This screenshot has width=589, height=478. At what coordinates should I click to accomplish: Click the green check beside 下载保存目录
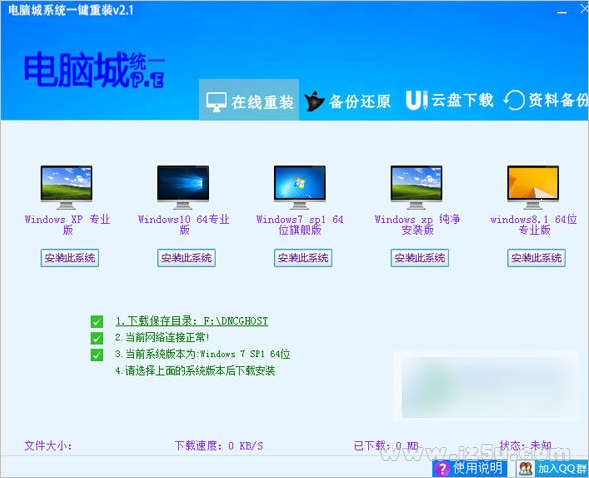pyautogui.click(x=97, y=322)
